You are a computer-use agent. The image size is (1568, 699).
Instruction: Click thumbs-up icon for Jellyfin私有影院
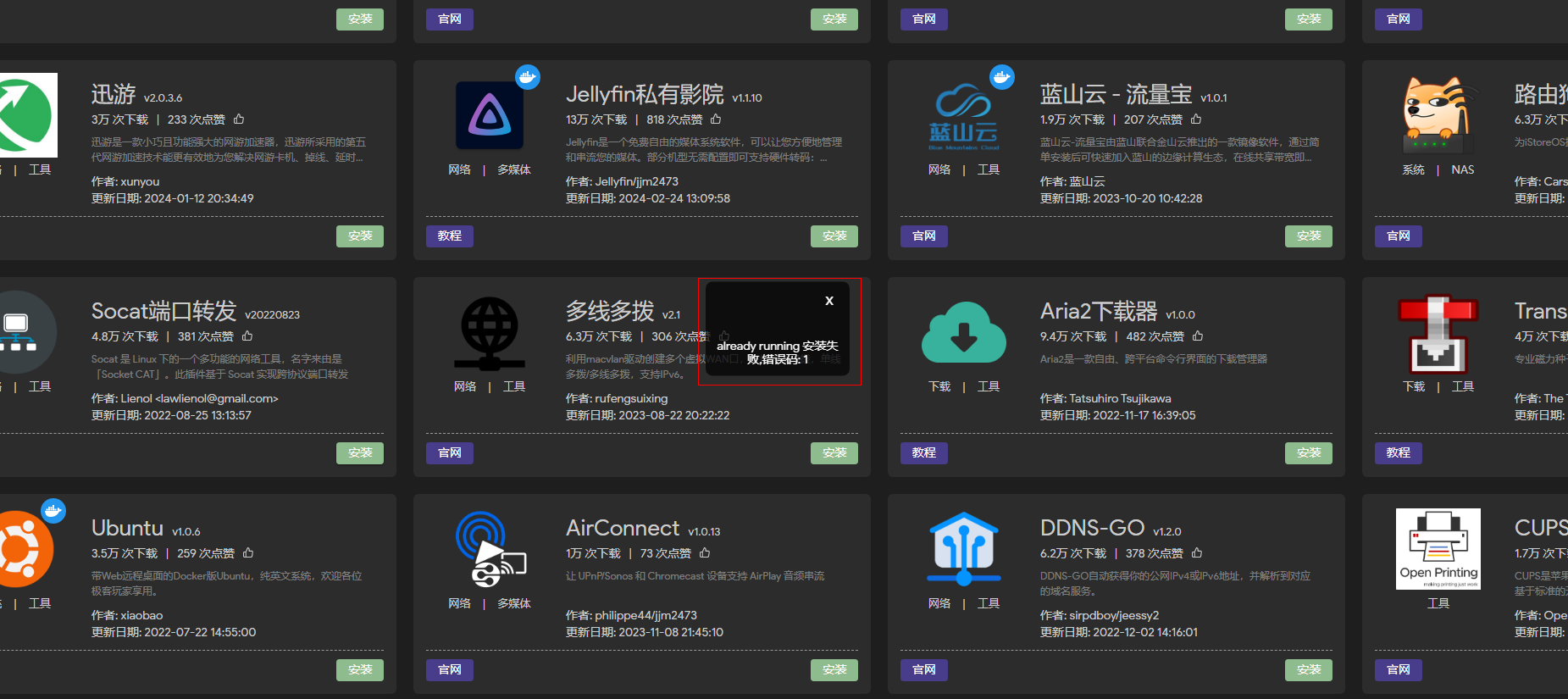coord(716,119)
